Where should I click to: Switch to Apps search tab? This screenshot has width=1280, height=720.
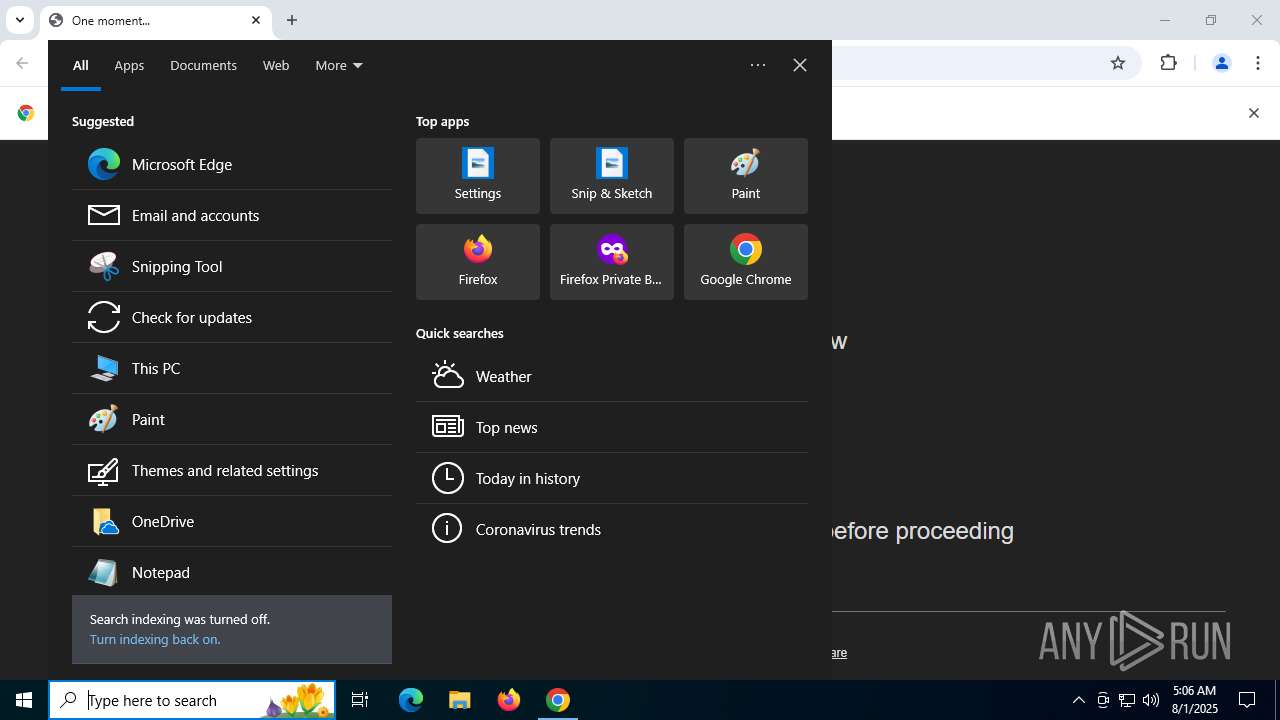(129, 65)
